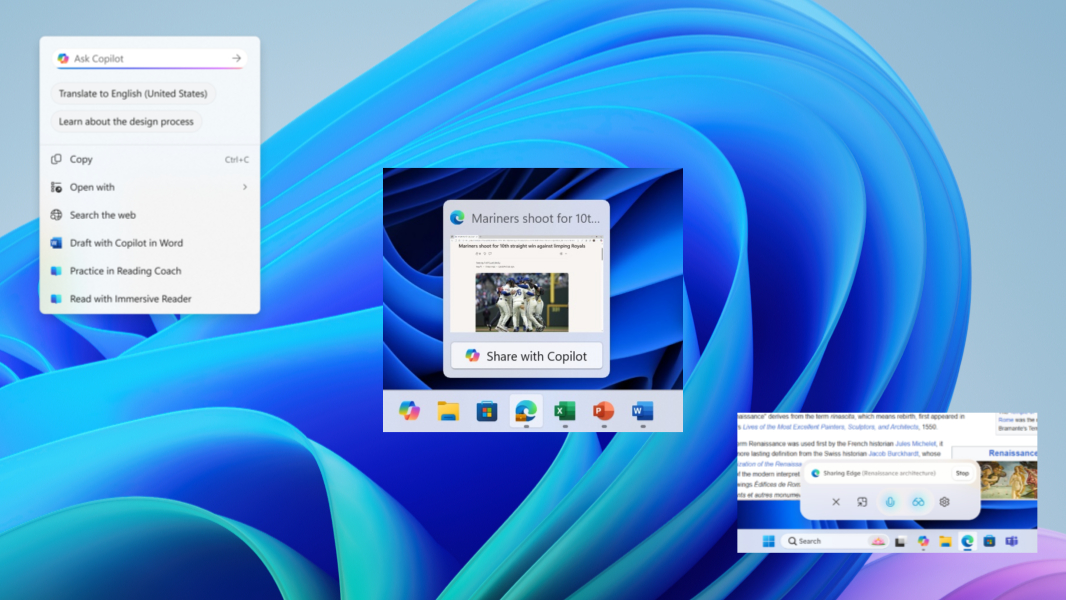
Task: Open the Sharing Edge settings gear
Action: click(944, 502)
